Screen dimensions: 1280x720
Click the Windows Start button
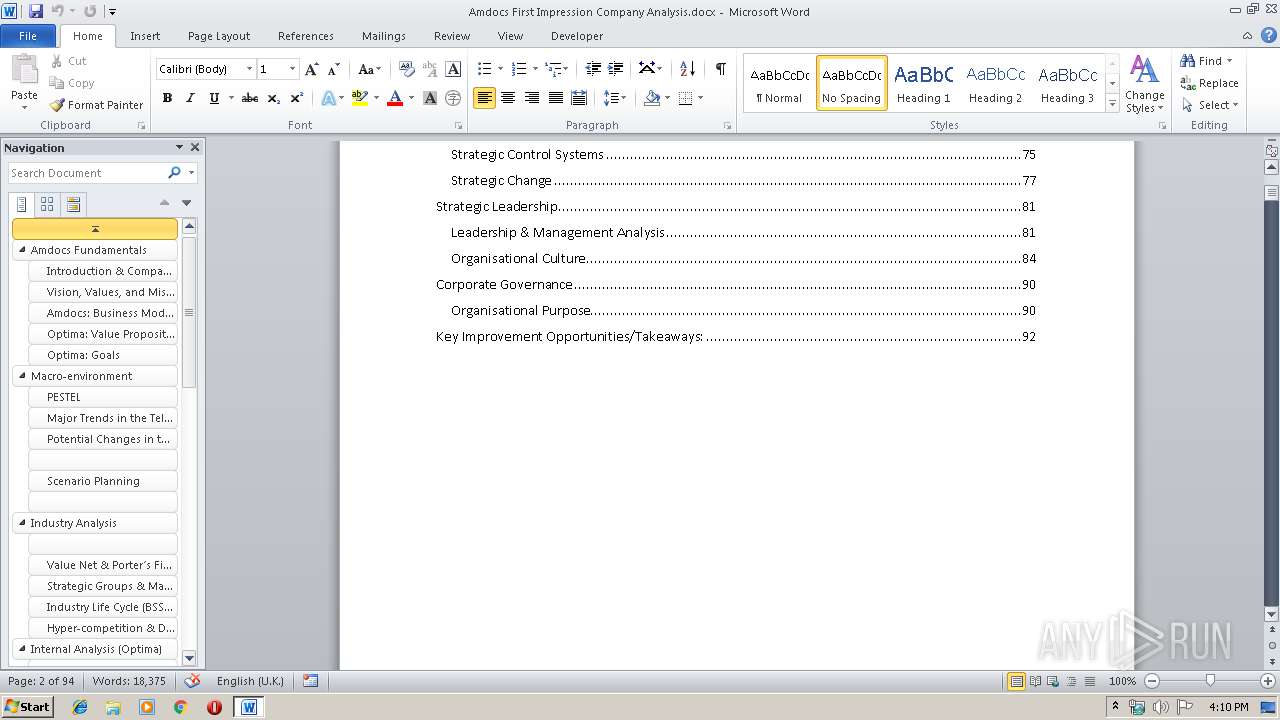tap(27, 706)
